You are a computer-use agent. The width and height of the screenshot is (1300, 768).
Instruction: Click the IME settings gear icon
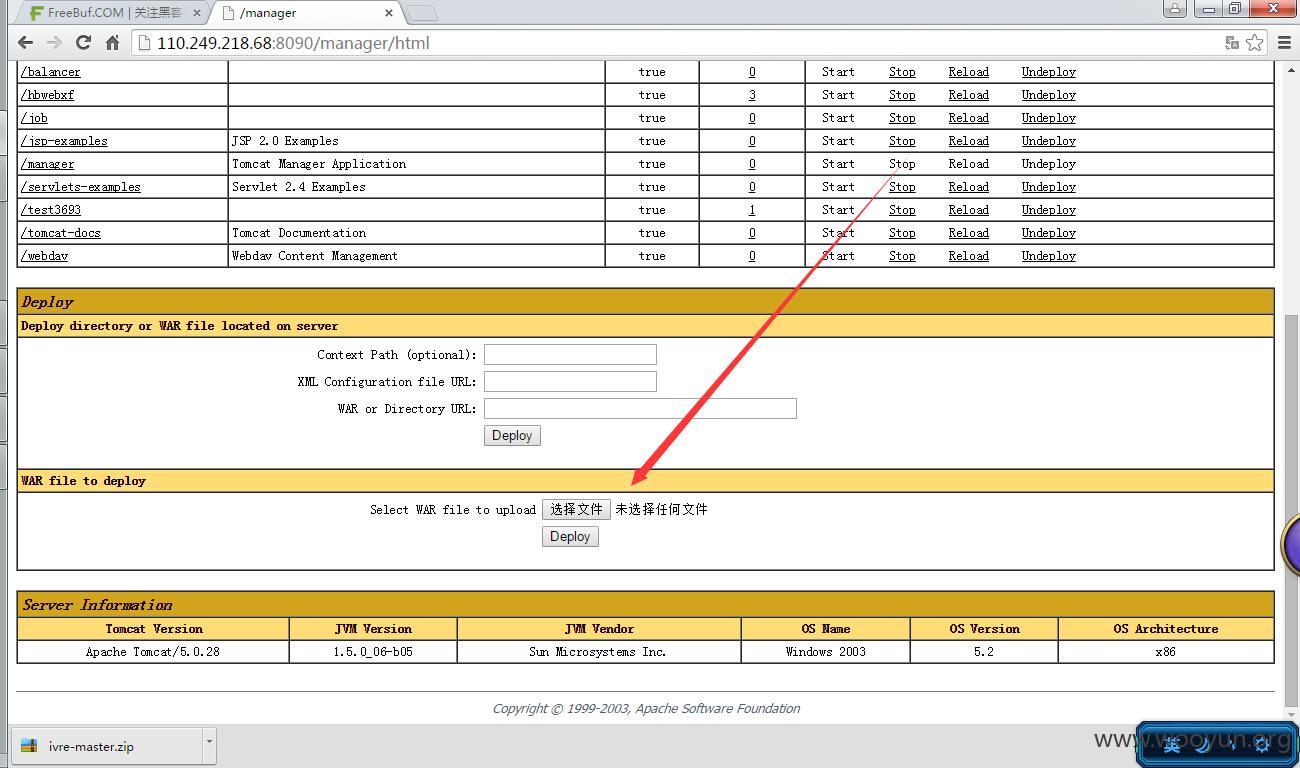tap(1264, 744)
